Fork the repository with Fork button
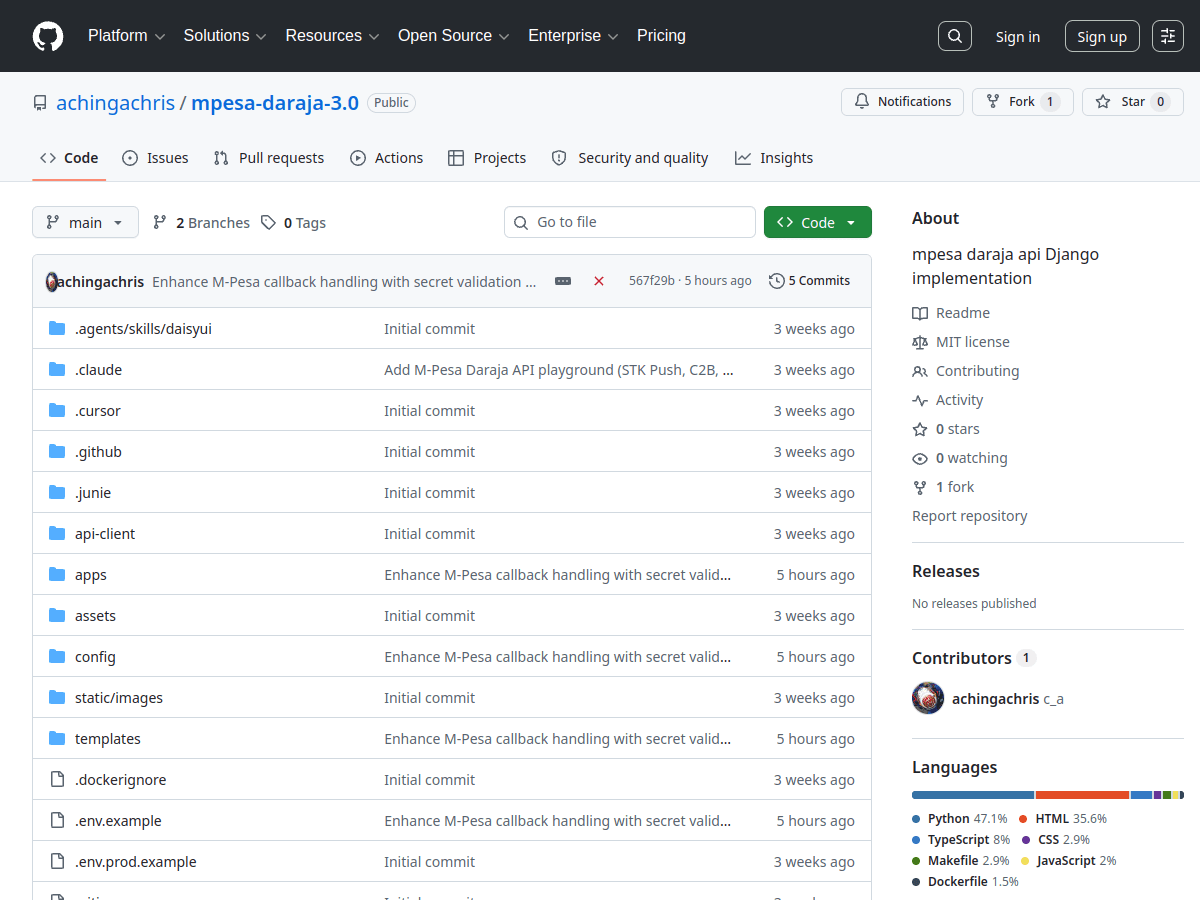Viewport: 1200px width, 900px height. pos(1023,102)
